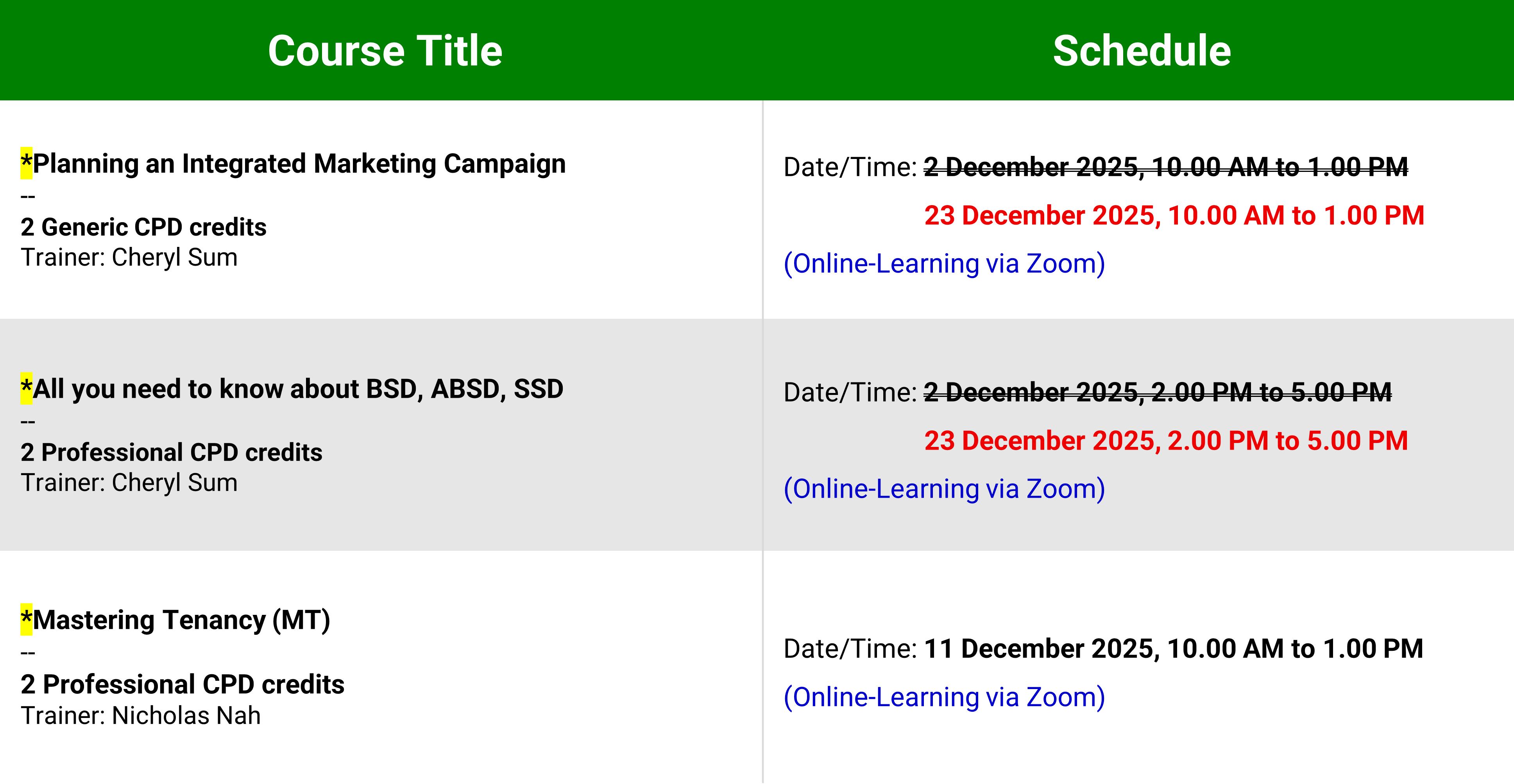Open All you need to know about BSD course
The image size is (1514, 784).
click(x=298, y=389)
